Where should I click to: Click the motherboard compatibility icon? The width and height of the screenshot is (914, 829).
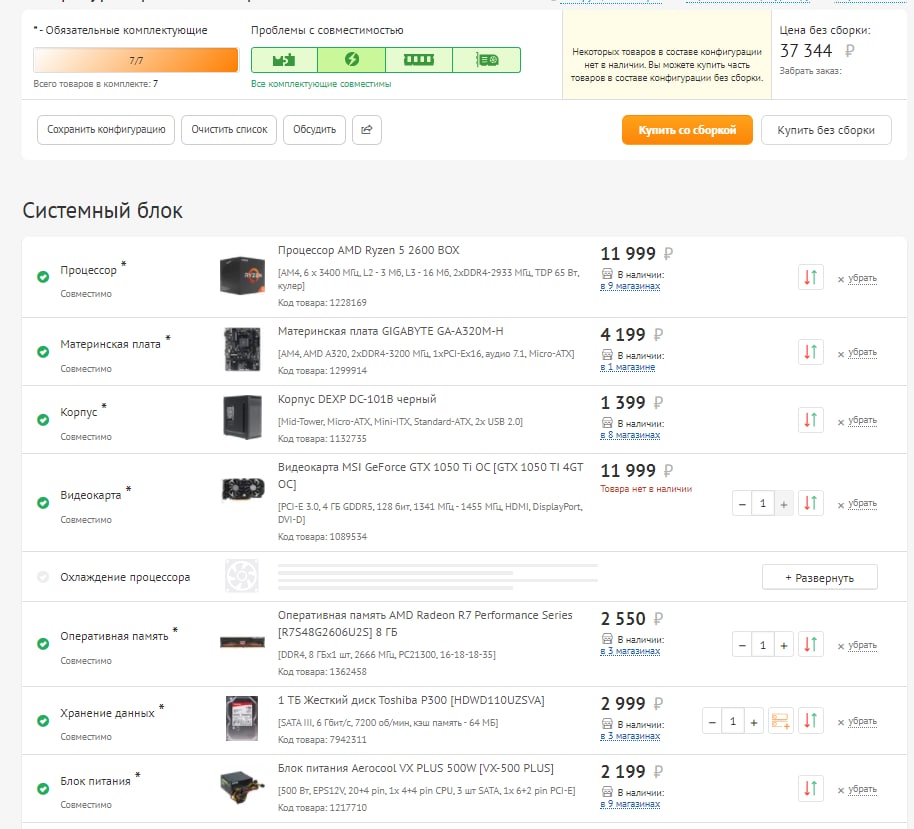coord(284,60)
